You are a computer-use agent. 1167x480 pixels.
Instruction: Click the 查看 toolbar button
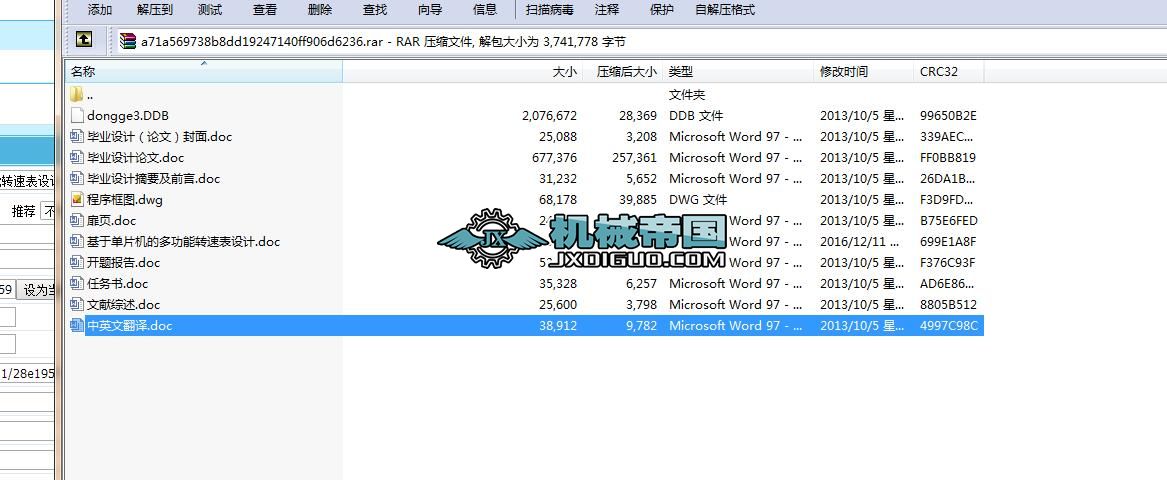pyautogui.click(x=265, y=10)
